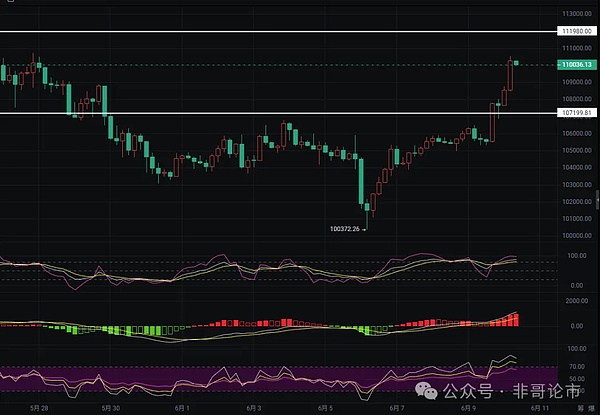Click the 107199.81 support price label

pyautogui.click(x=572, y=113)
